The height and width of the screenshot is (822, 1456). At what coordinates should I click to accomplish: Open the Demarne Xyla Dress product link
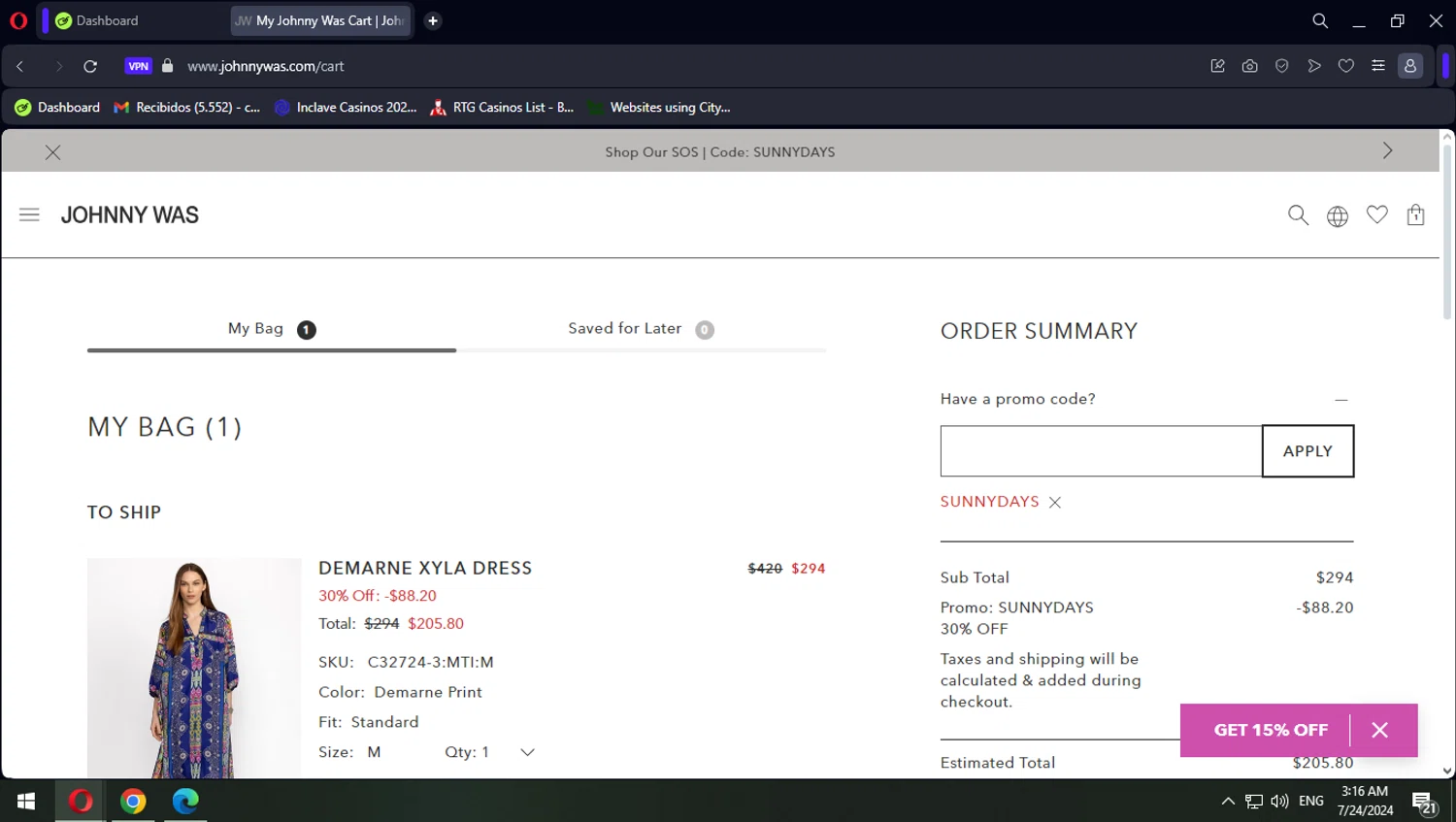coord(425,568)
